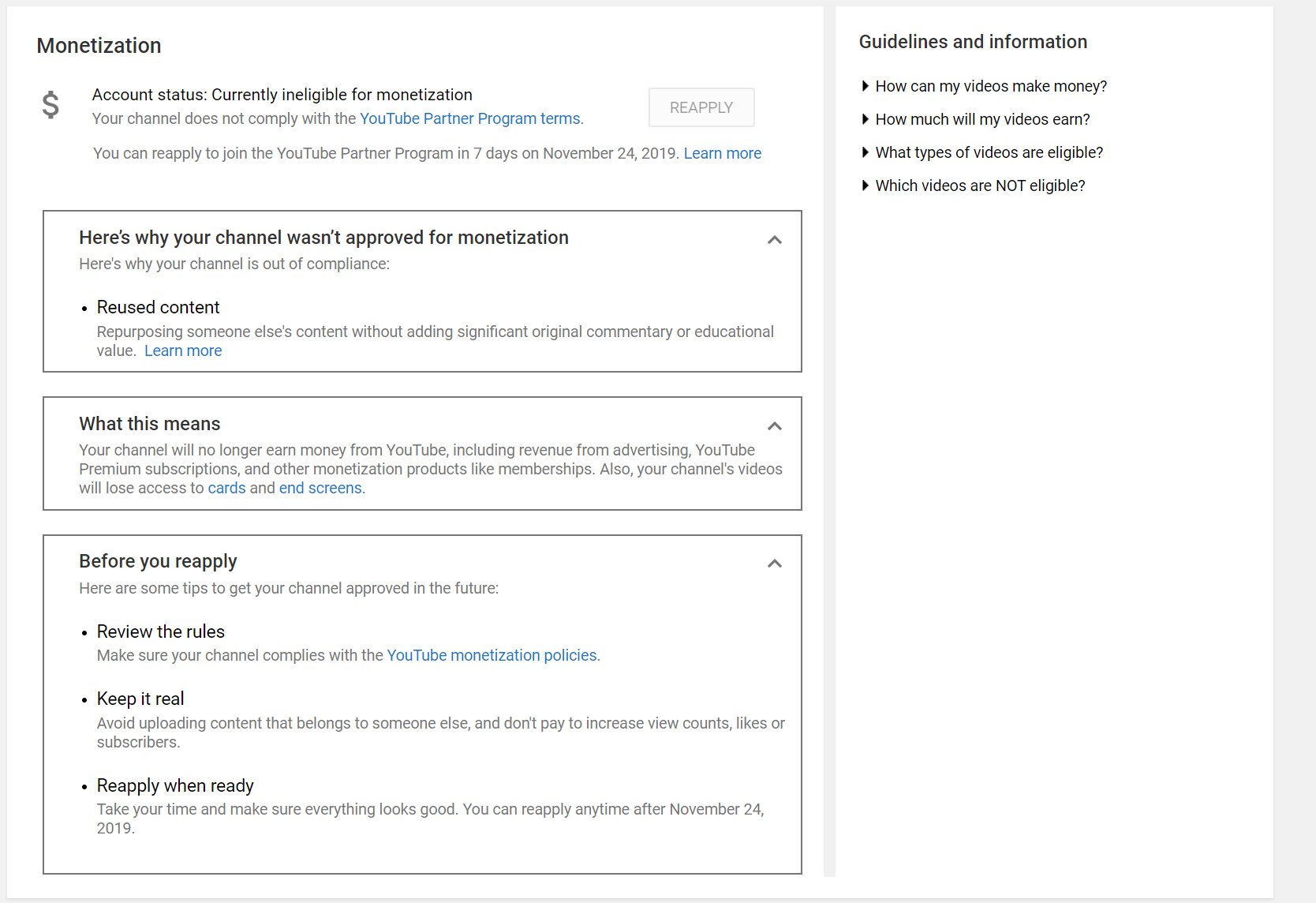The height and width of the screenshot is (903, 1316).
Task: Click the "Review the rules" tip heading
Action: [x=161, y=631]
